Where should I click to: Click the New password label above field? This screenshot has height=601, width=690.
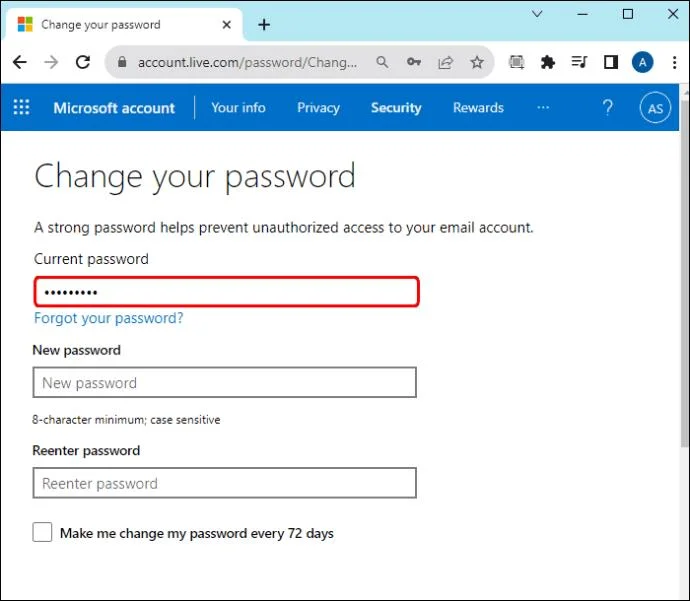77,350
